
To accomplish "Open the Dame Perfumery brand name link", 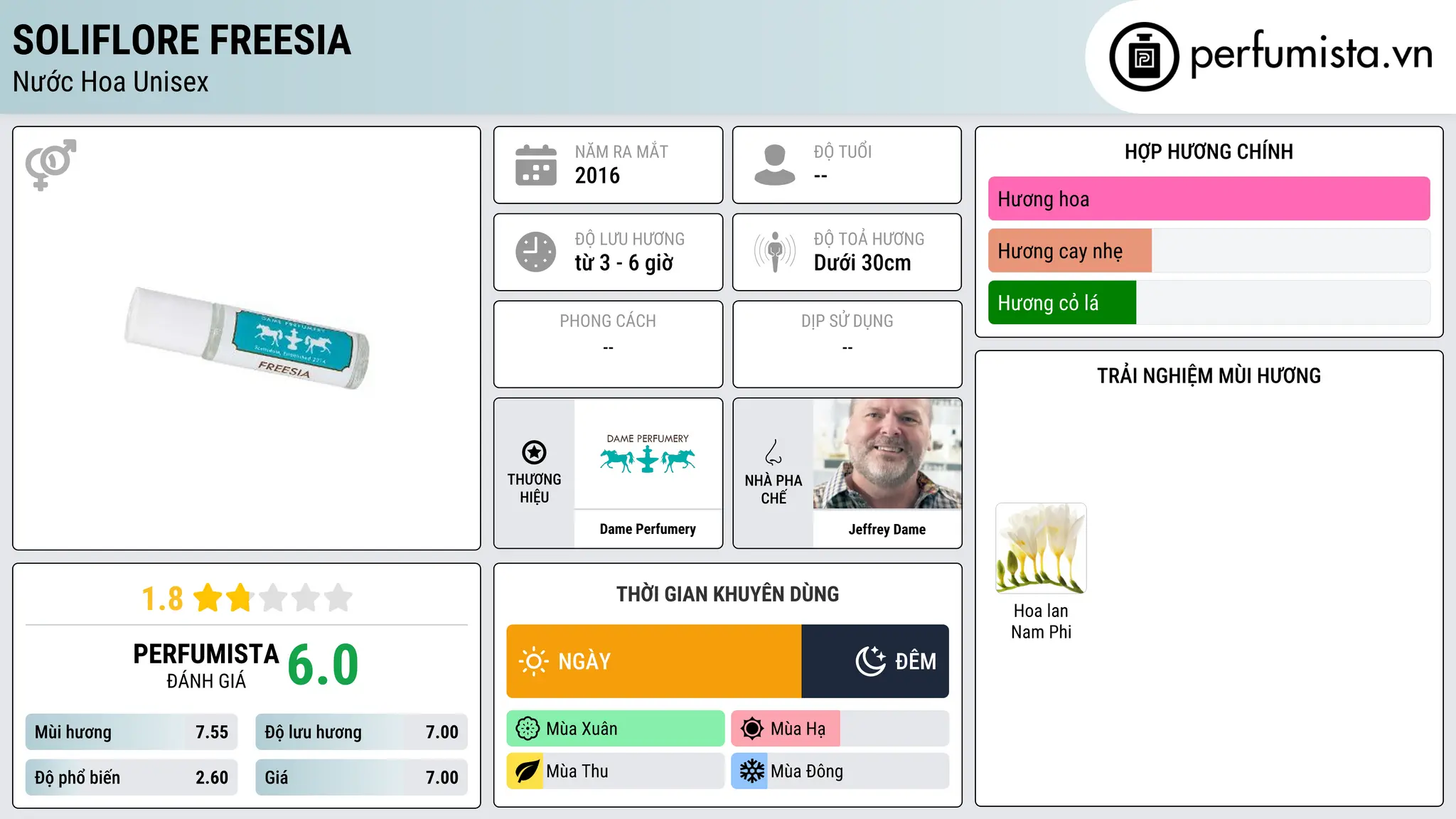I will pyautogui.click(x=648, y=529).
